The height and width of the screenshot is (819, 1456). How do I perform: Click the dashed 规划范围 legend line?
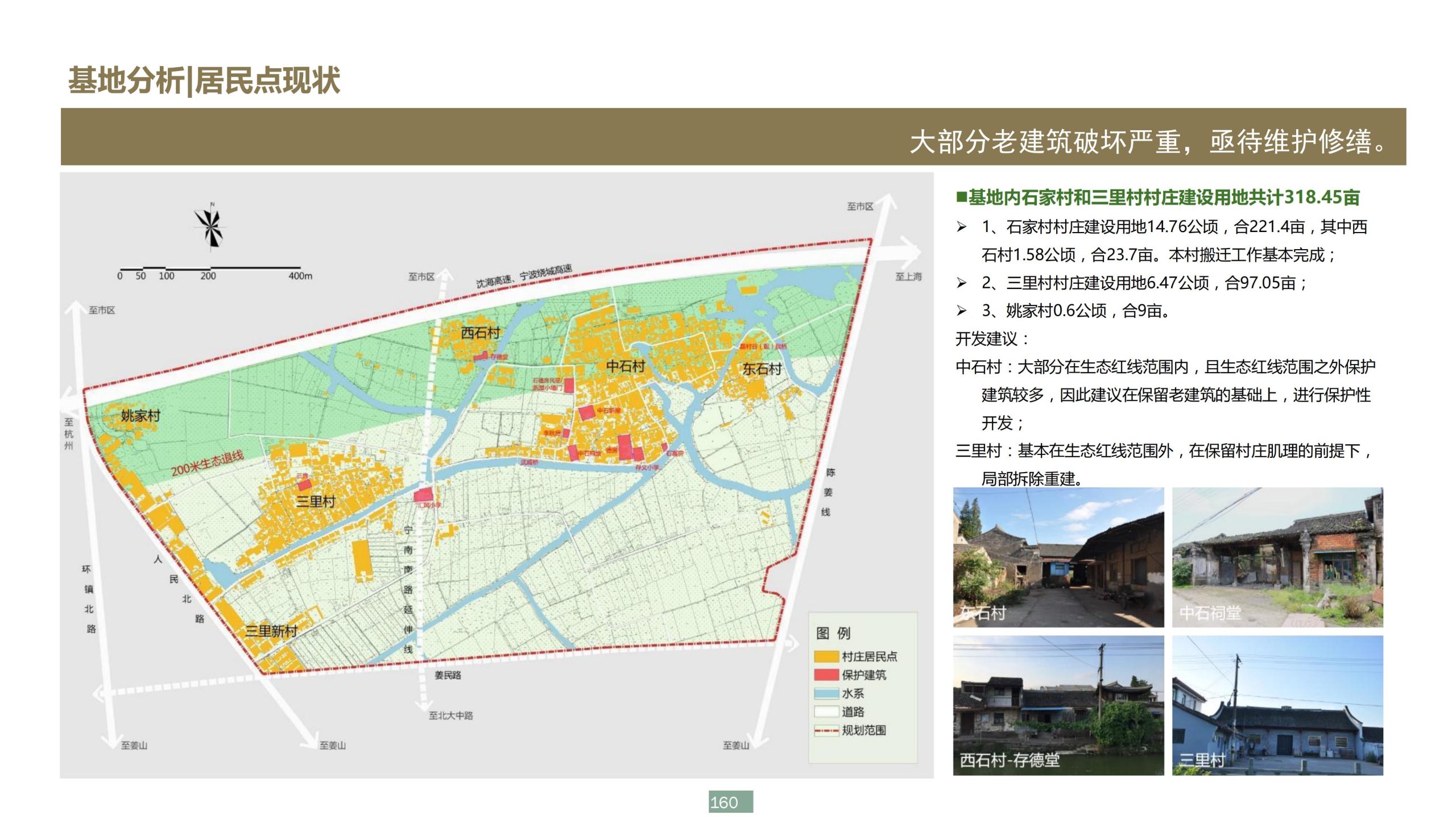pos(826,730)
